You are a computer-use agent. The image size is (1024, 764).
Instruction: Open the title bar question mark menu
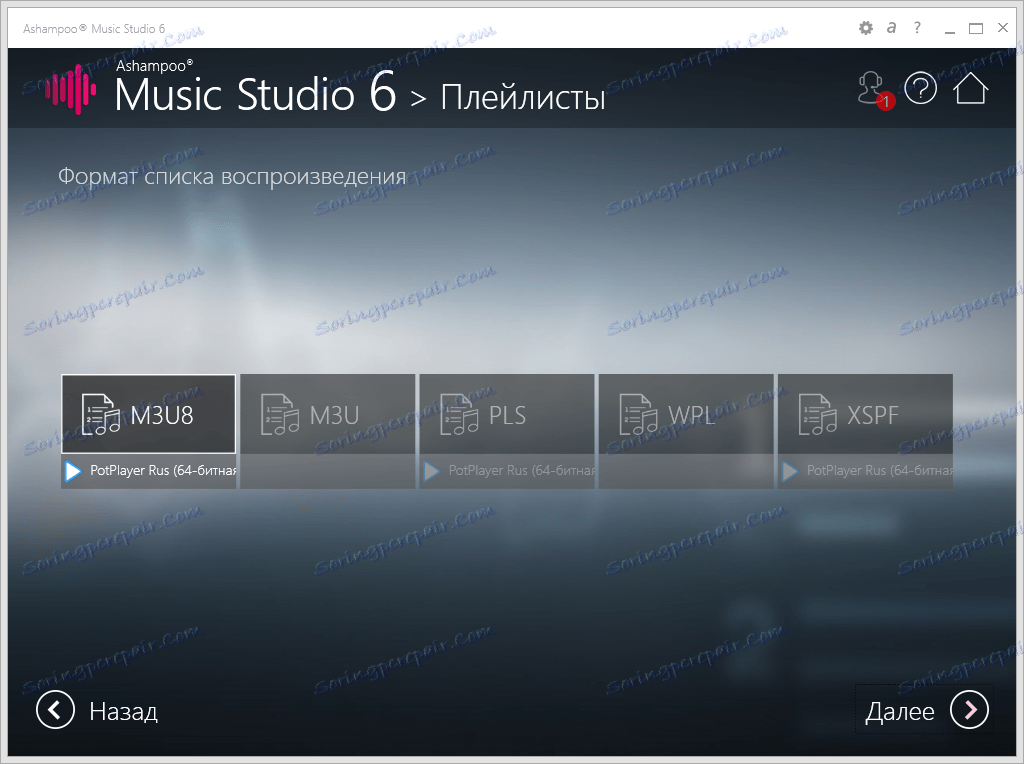pos(917,27)
